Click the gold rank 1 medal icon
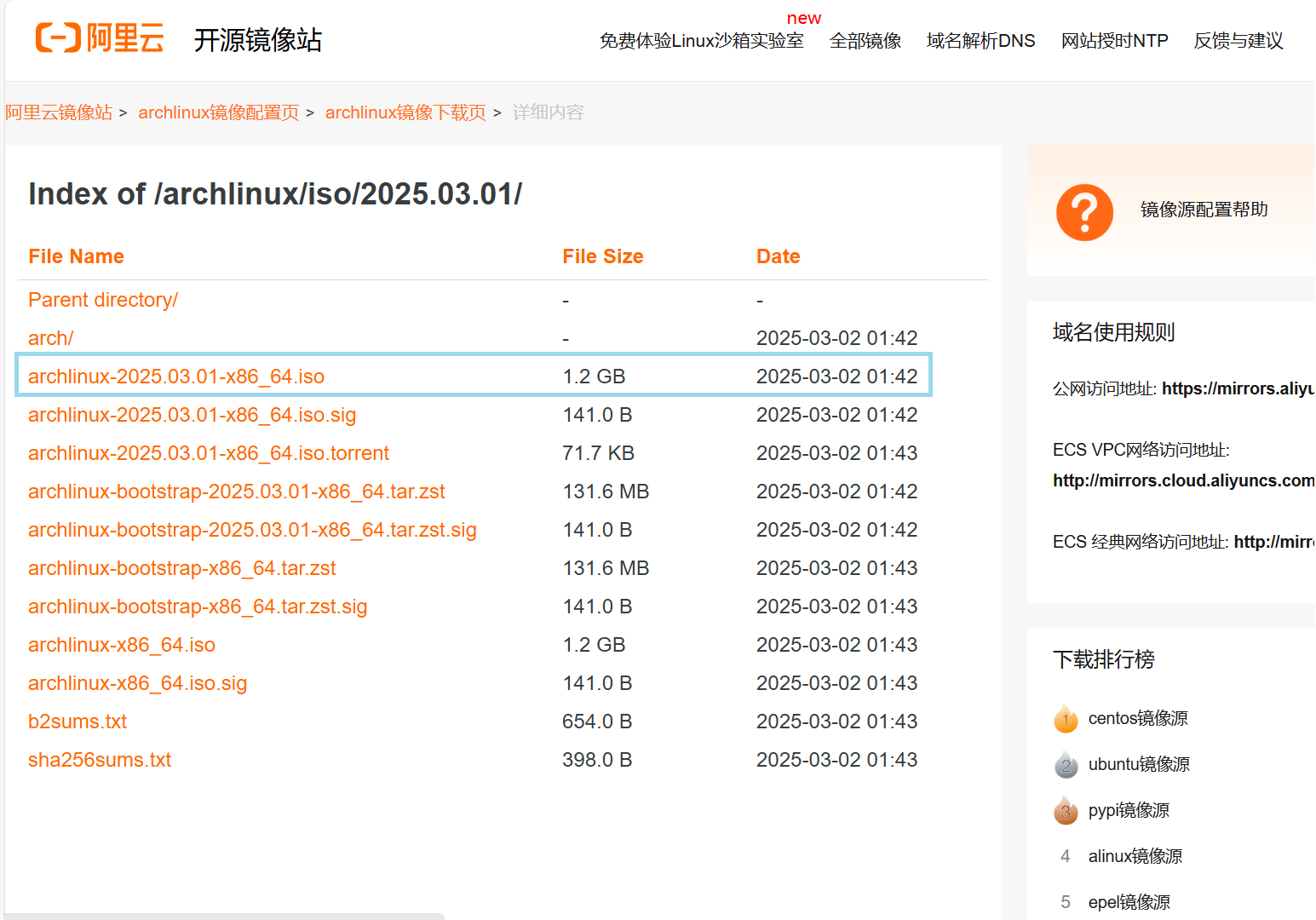This screenshot has width=1316, height=920. (x=1066, y=719)
